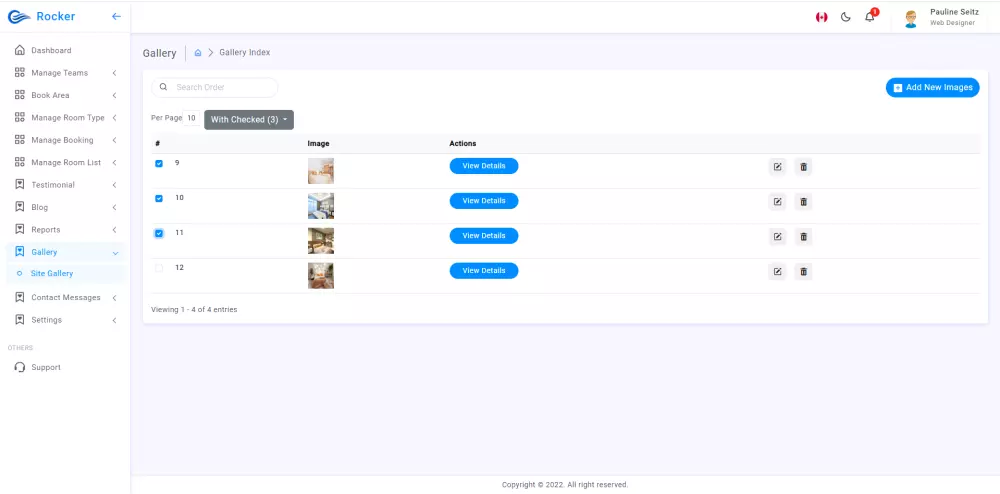Click the Support headset icon
The width and height of the screenshot is (1000, 494).
(x=20, y=367)
